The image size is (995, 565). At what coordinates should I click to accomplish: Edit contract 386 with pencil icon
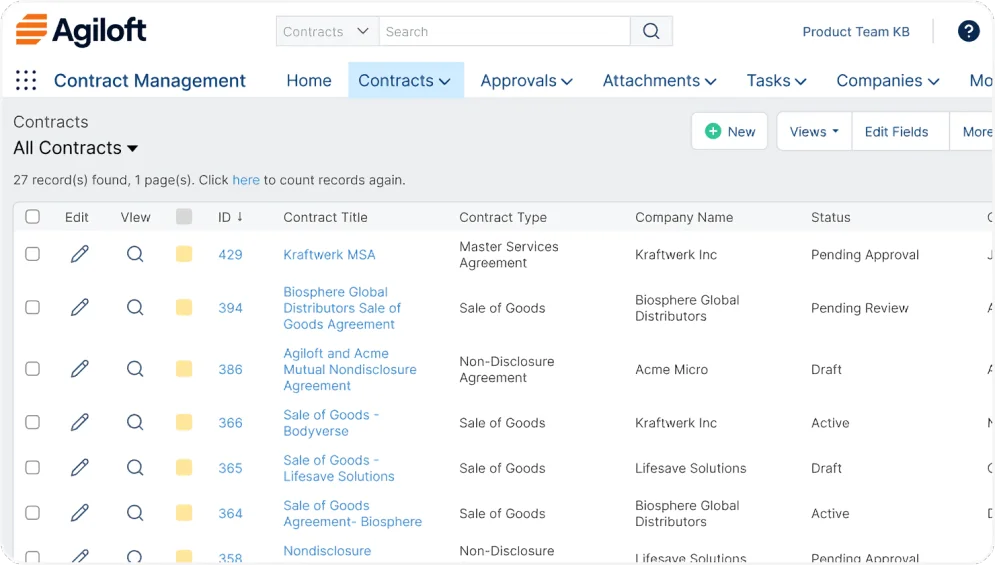pos(79,369)
